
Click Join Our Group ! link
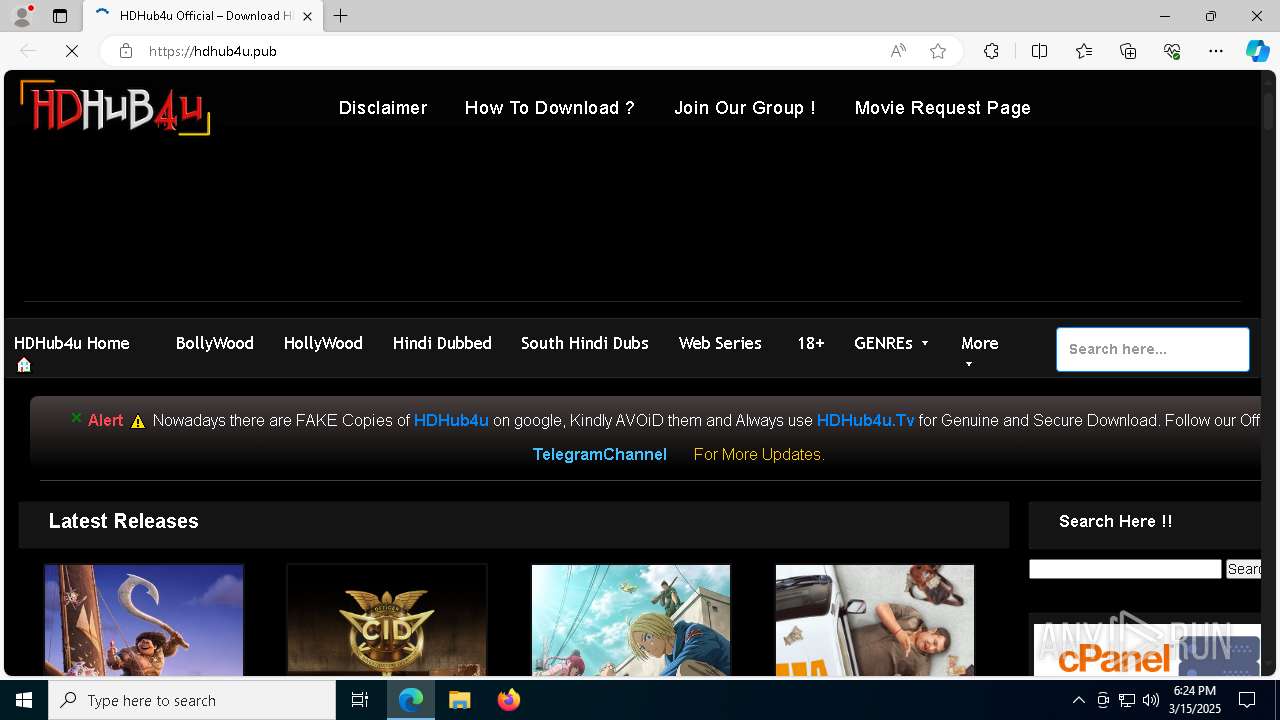745,108
